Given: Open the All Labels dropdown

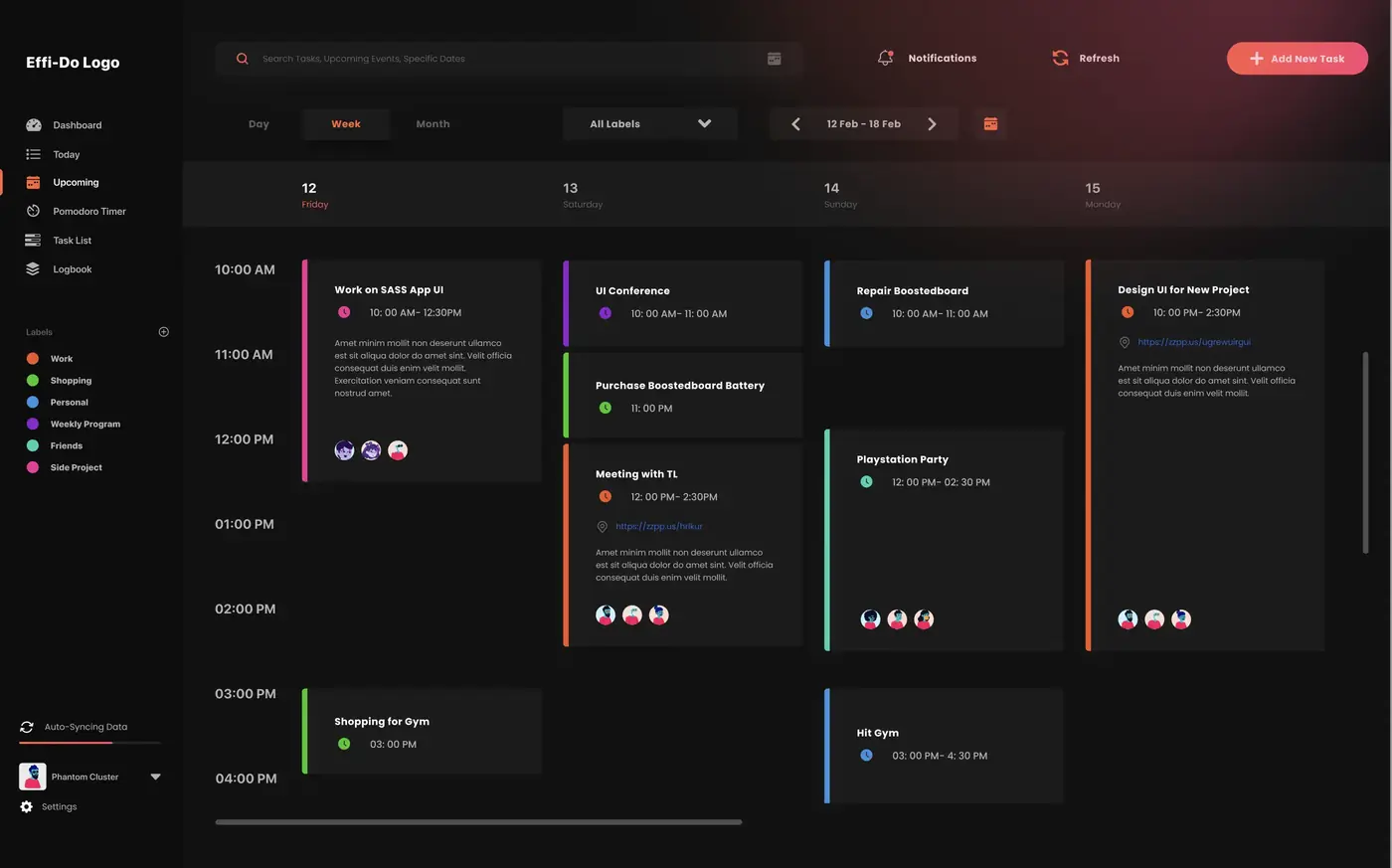Looking at the screenshot, I should tap(650, 124).
